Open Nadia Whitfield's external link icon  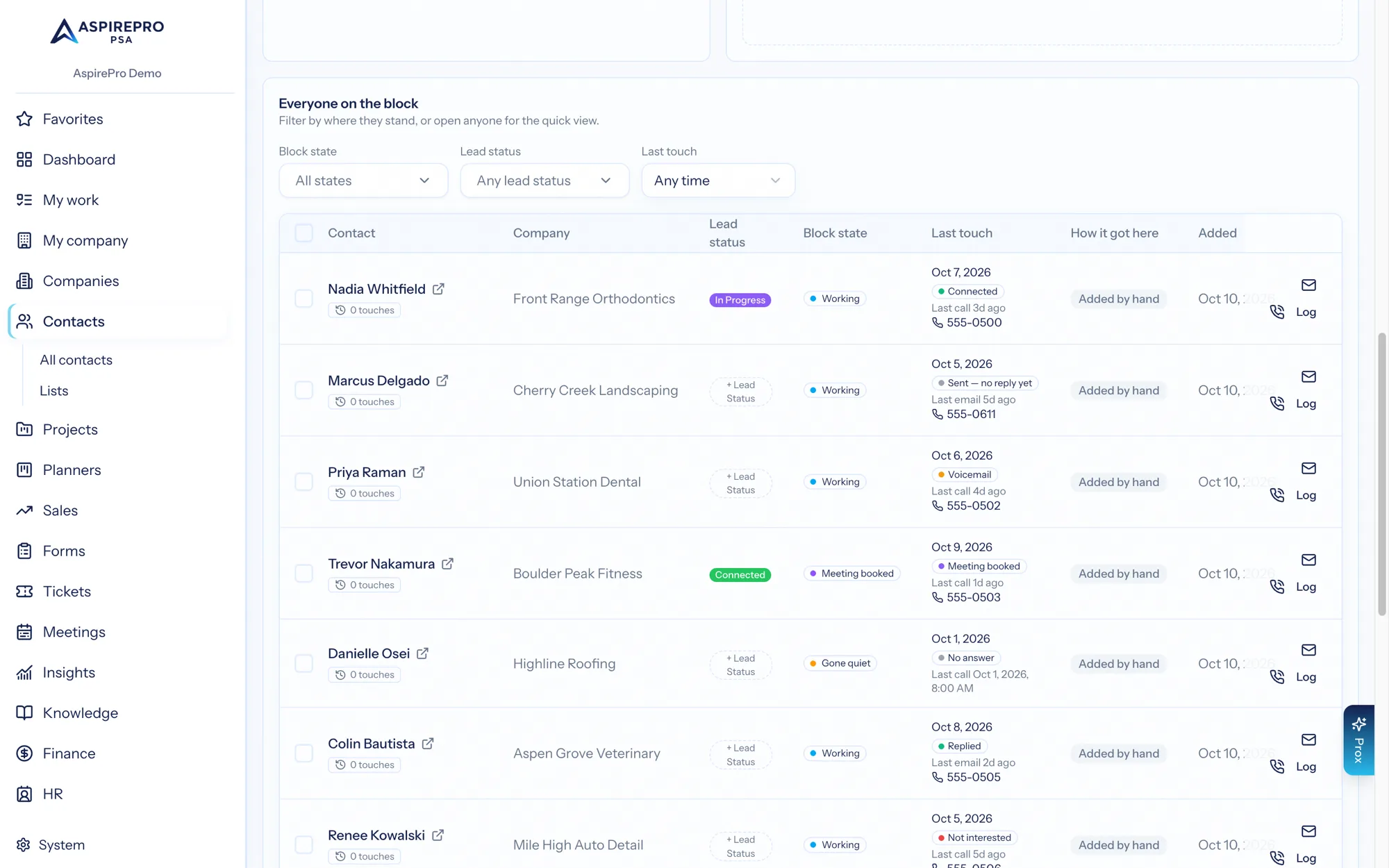click(x=438, y=289)
